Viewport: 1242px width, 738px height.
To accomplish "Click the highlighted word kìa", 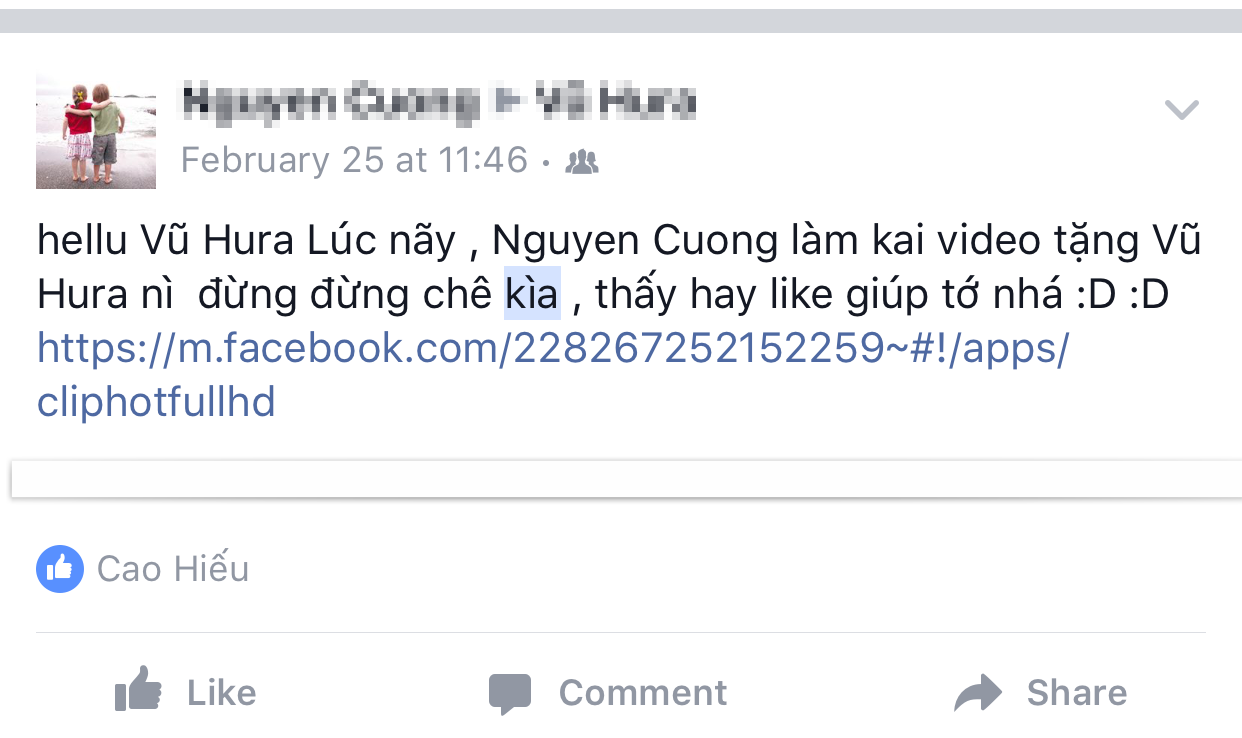I will (532, 294).
